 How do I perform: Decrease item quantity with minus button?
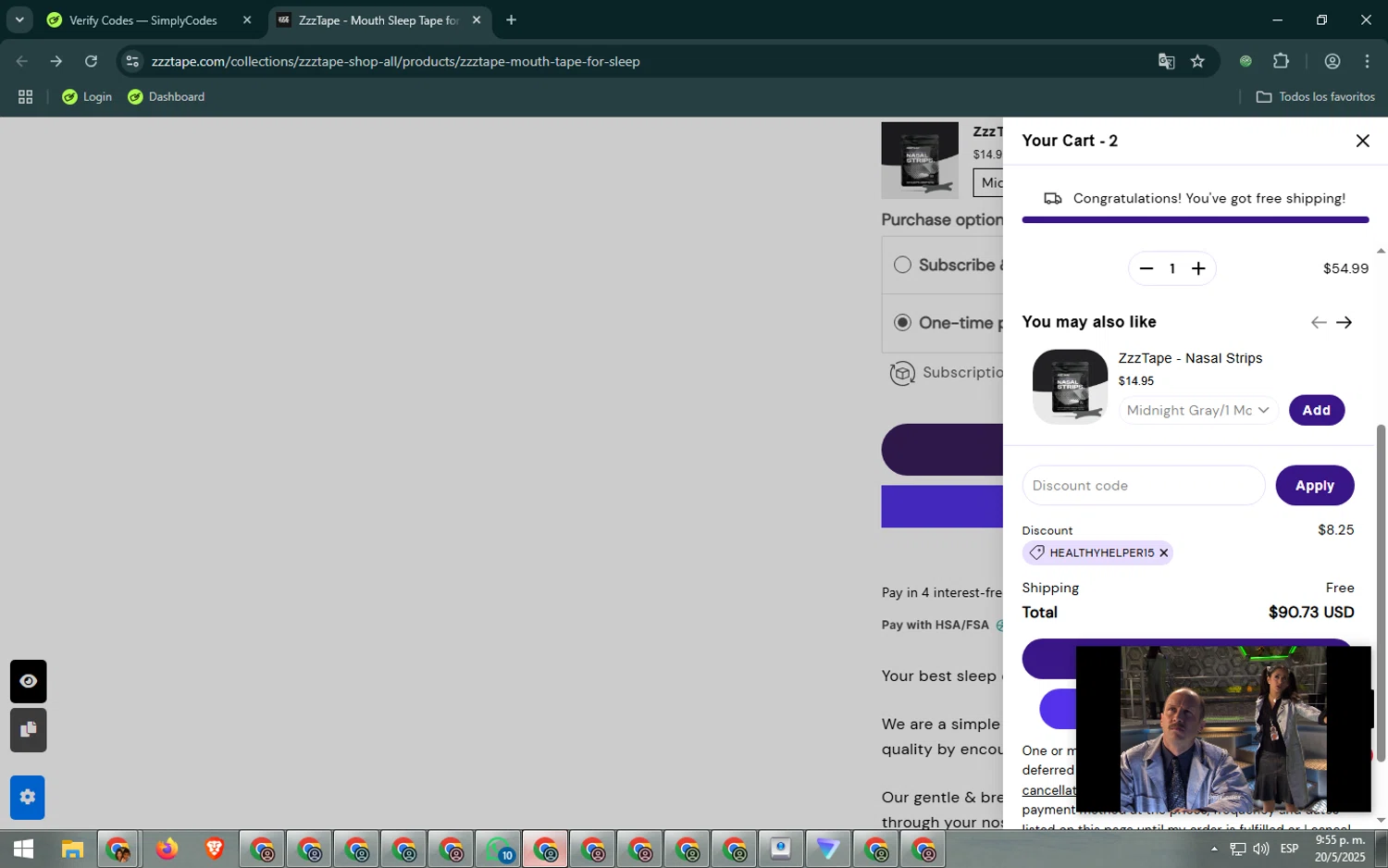(x=1146, y=268)
